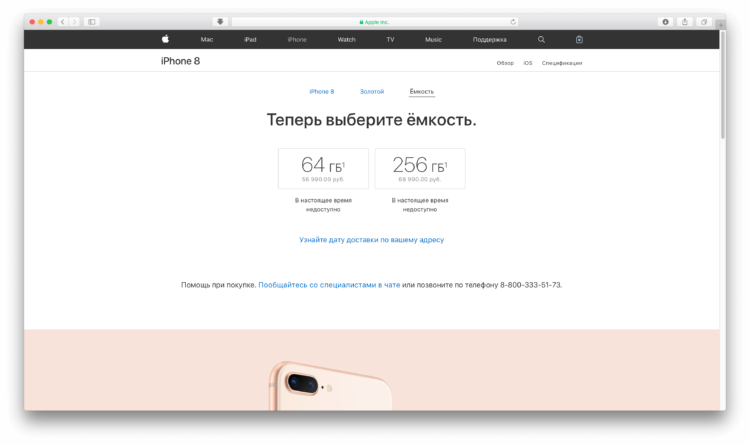
Task: Open the Mac menu item
Action: point(207,40)
